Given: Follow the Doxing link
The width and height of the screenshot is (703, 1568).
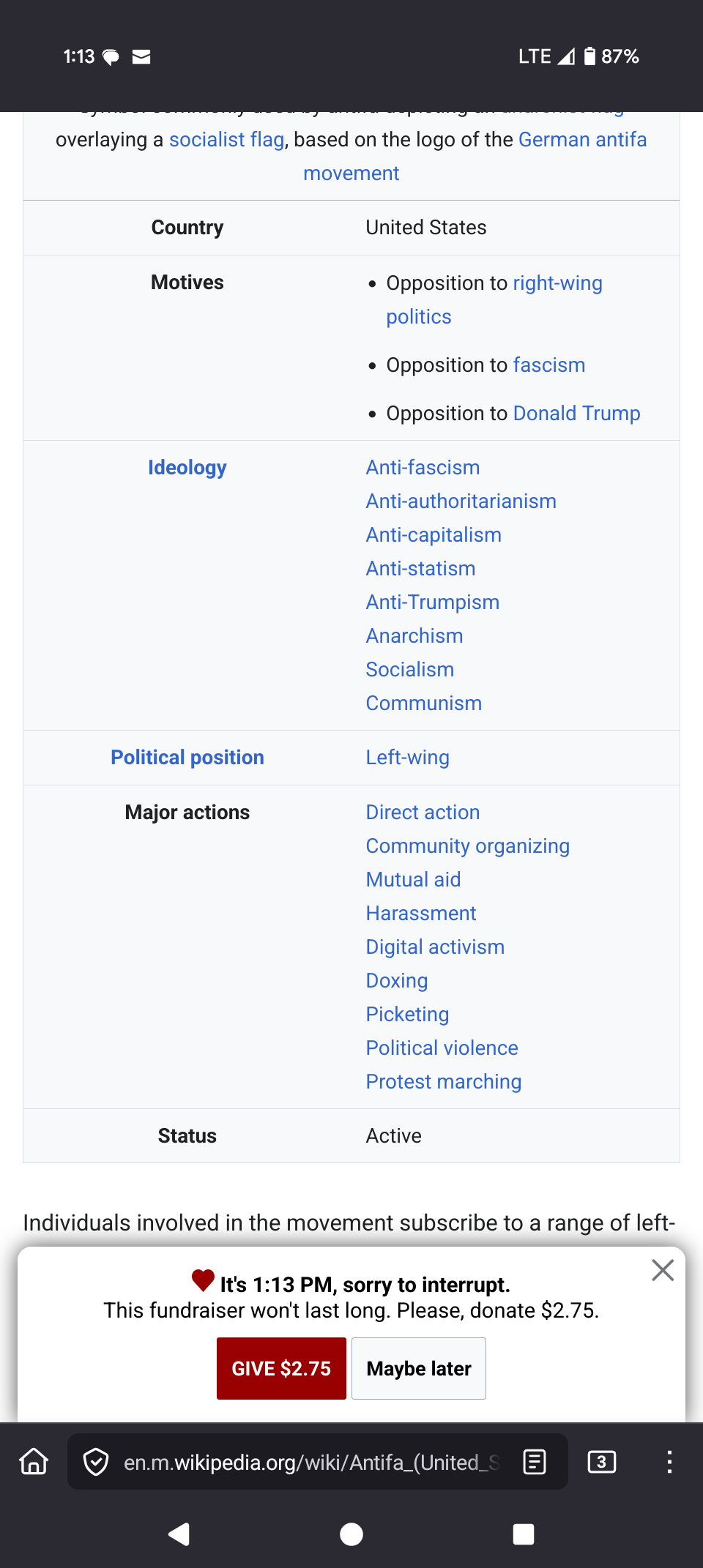Looking at the screenshot, I should click(397, 980).
